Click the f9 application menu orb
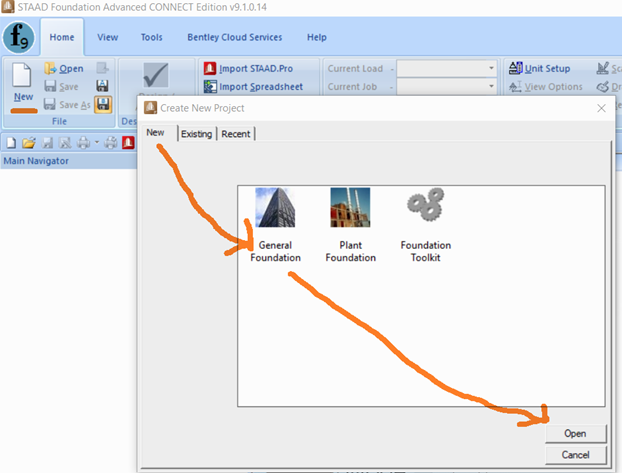 pos(19,37)
